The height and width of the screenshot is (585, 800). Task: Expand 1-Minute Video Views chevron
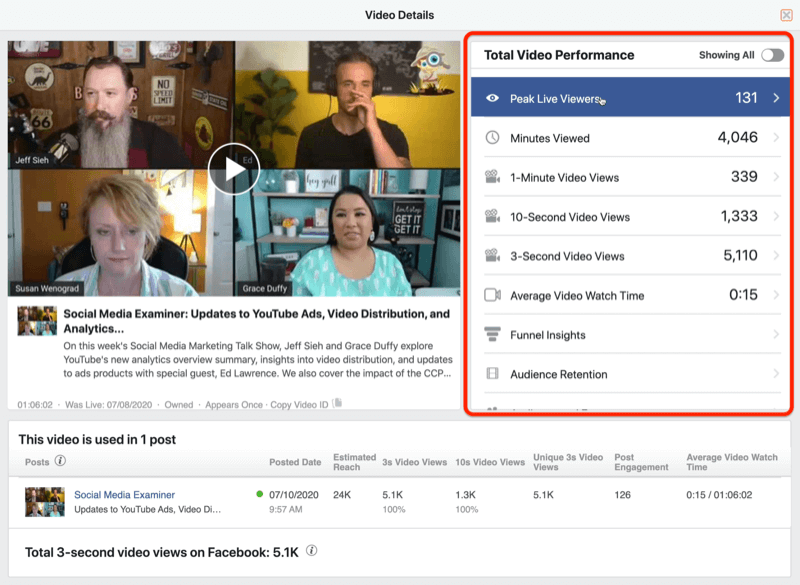(x=776, y=177)
